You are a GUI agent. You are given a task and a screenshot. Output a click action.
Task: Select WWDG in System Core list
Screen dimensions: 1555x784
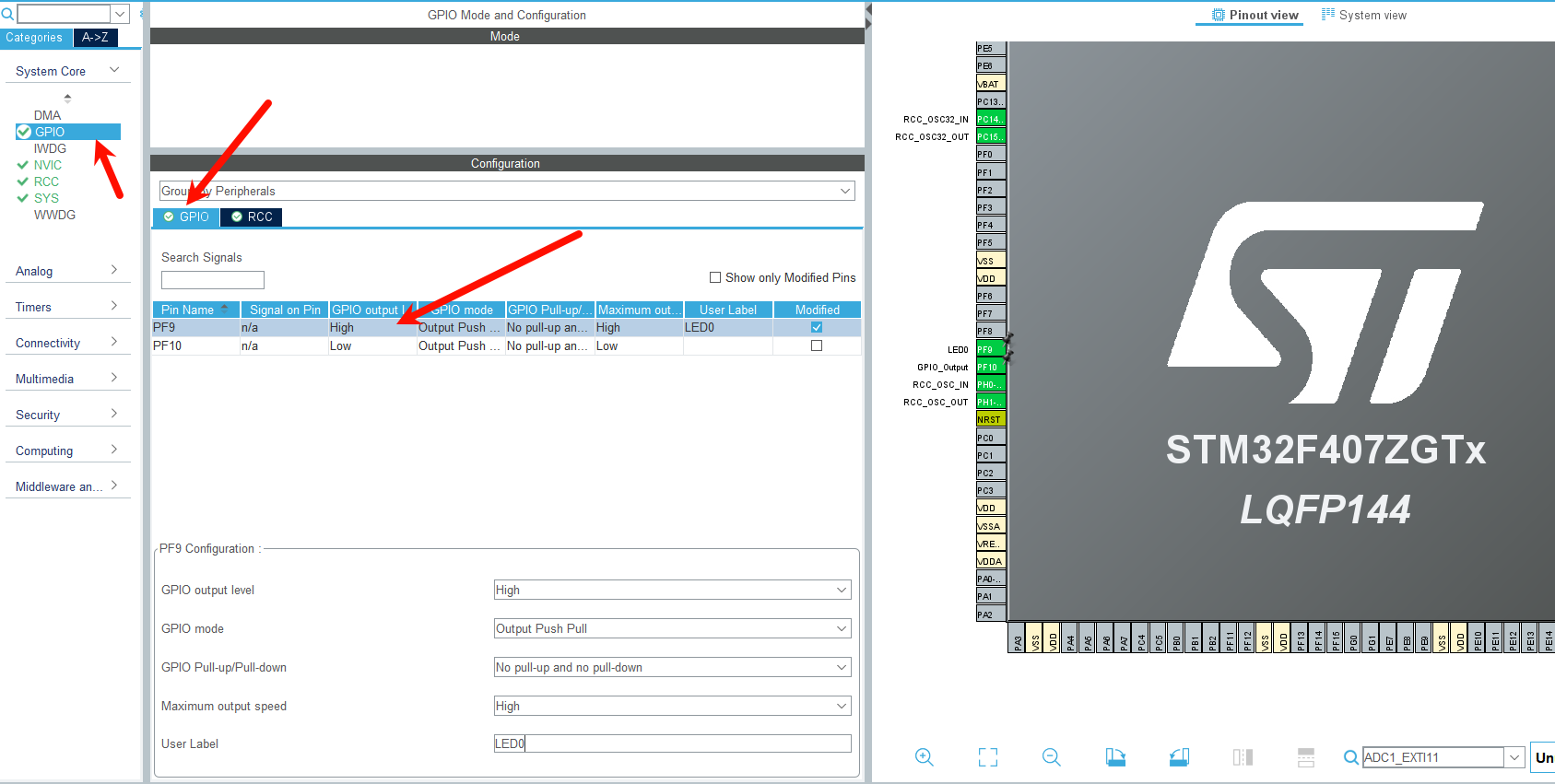coord(54,215)
